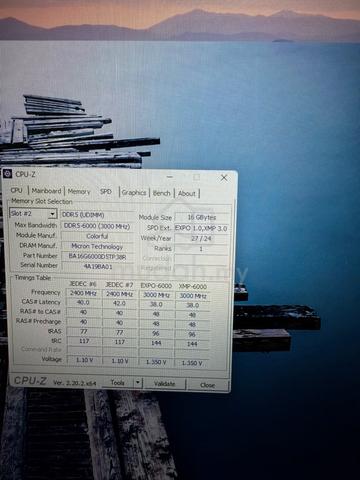Viewport: 360px width, 480px height.
Task: Click the Part Number field
Action: pos(97,256)
